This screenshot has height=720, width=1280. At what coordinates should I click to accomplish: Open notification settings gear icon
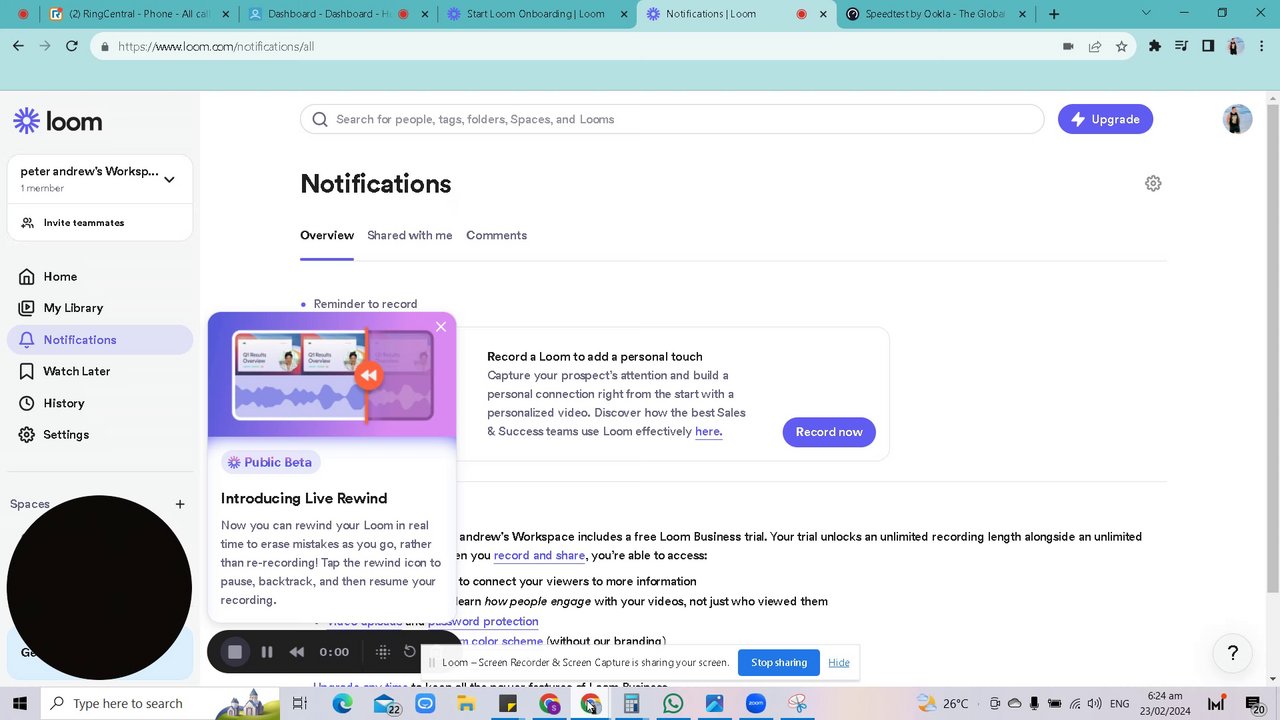1153,183
